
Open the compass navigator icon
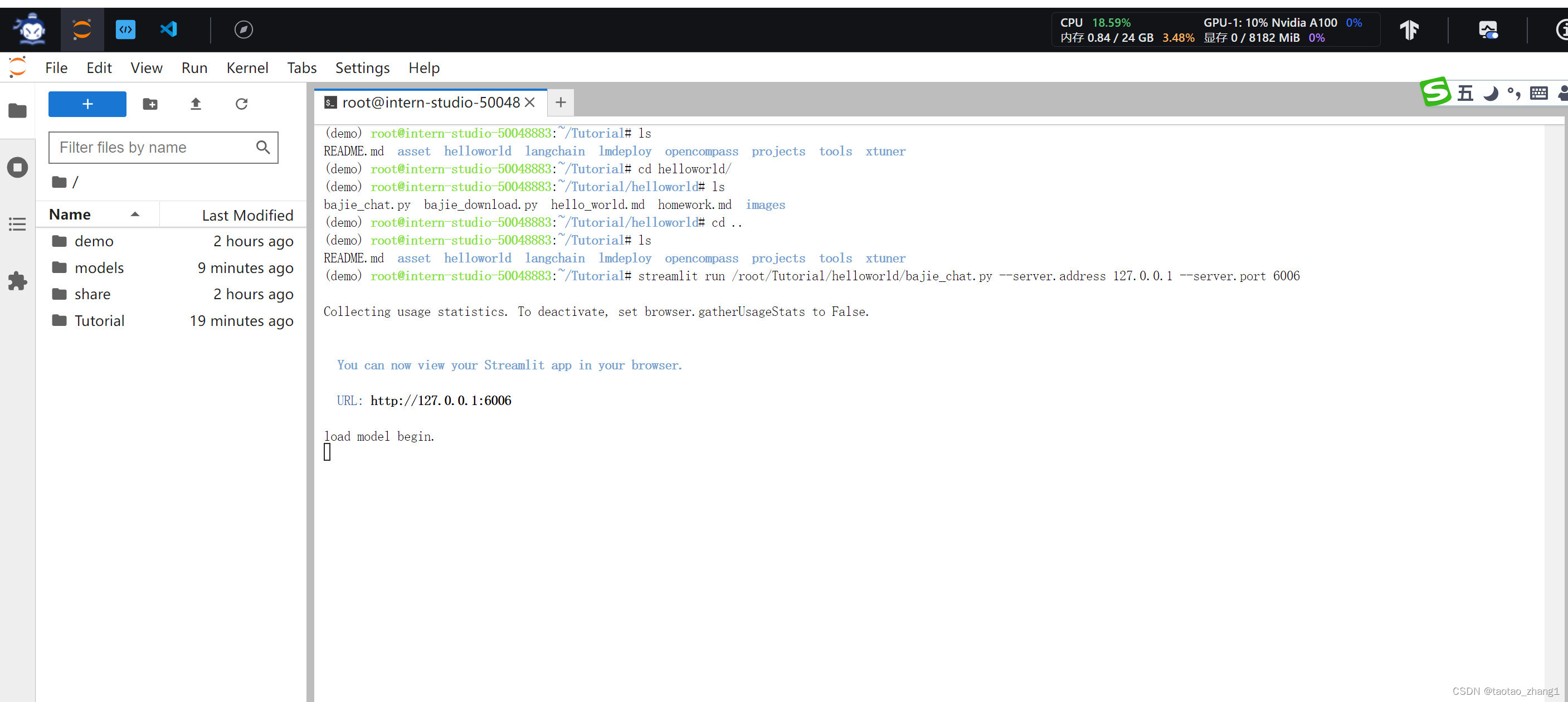point(244,28)
